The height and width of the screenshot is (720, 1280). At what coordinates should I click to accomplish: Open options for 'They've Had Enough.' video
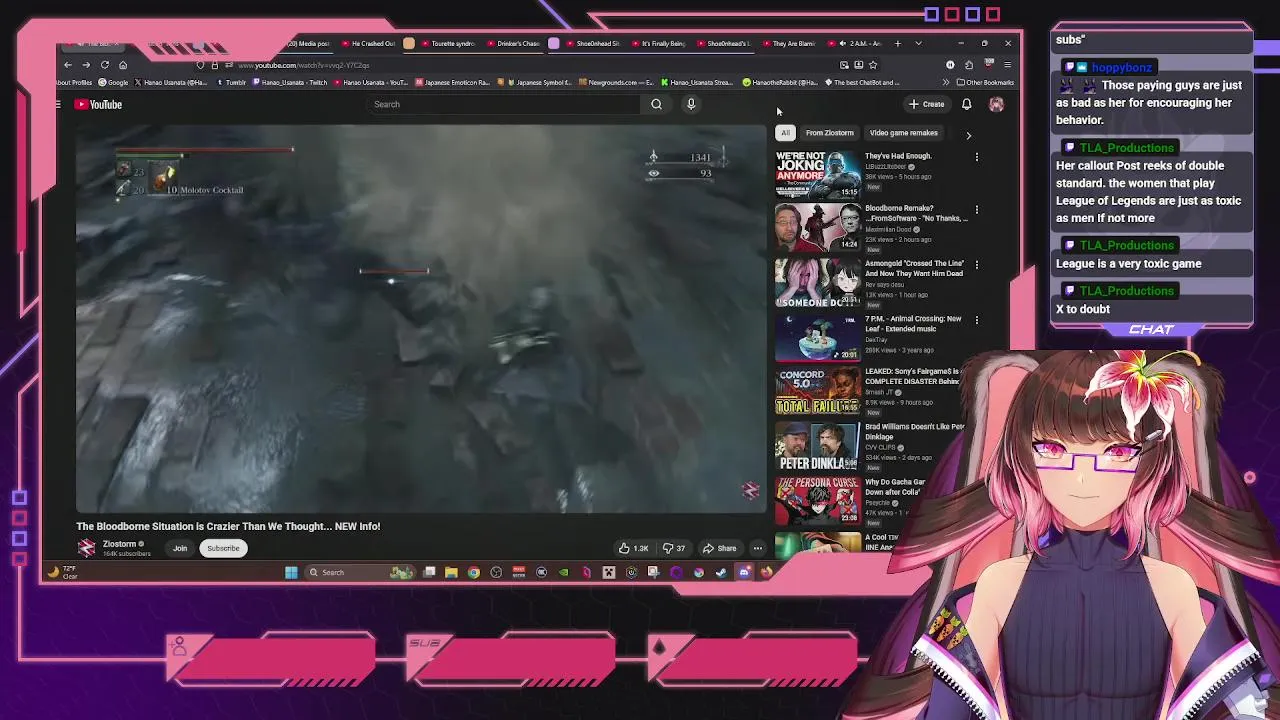(x=977, y=157)
